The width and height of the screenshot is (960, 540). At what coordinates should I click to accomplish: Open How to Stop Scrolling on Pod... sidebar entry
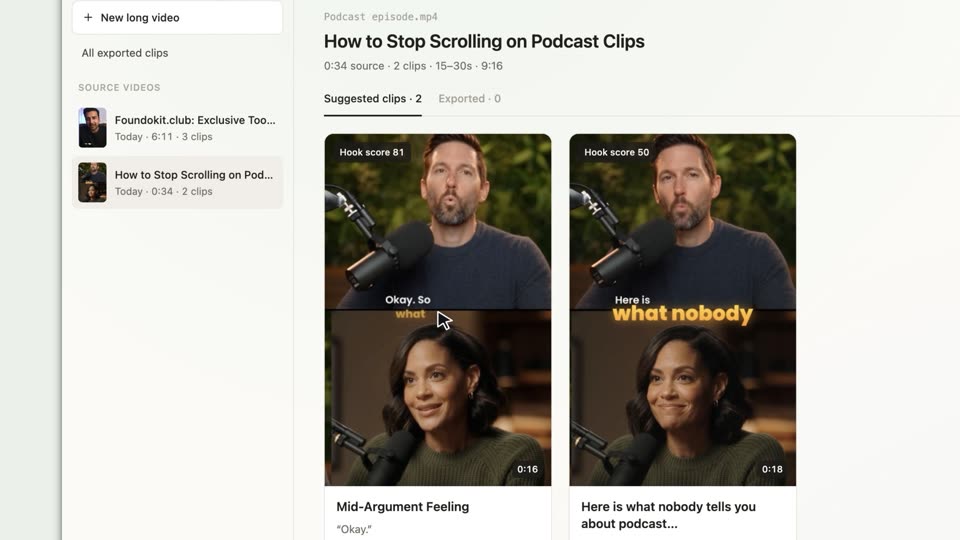click(177, 182)
